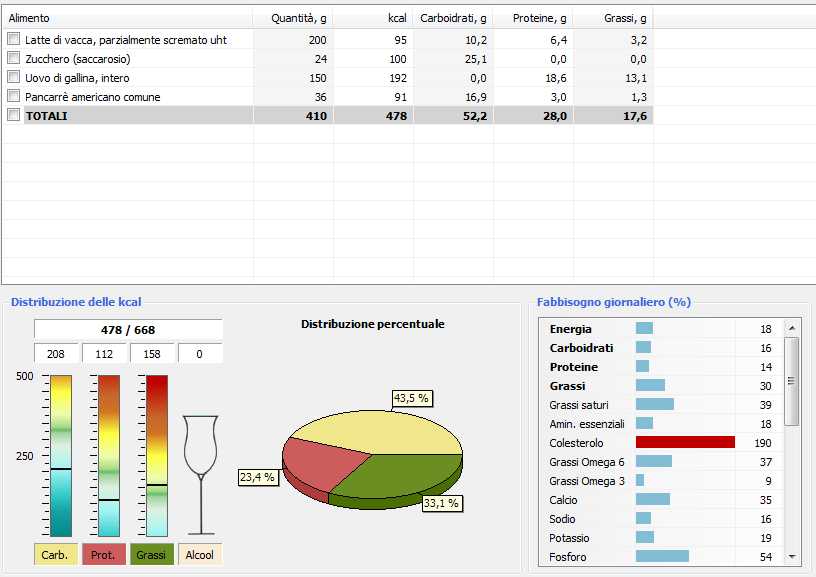Click the Alcool legend label

(200, 555)
